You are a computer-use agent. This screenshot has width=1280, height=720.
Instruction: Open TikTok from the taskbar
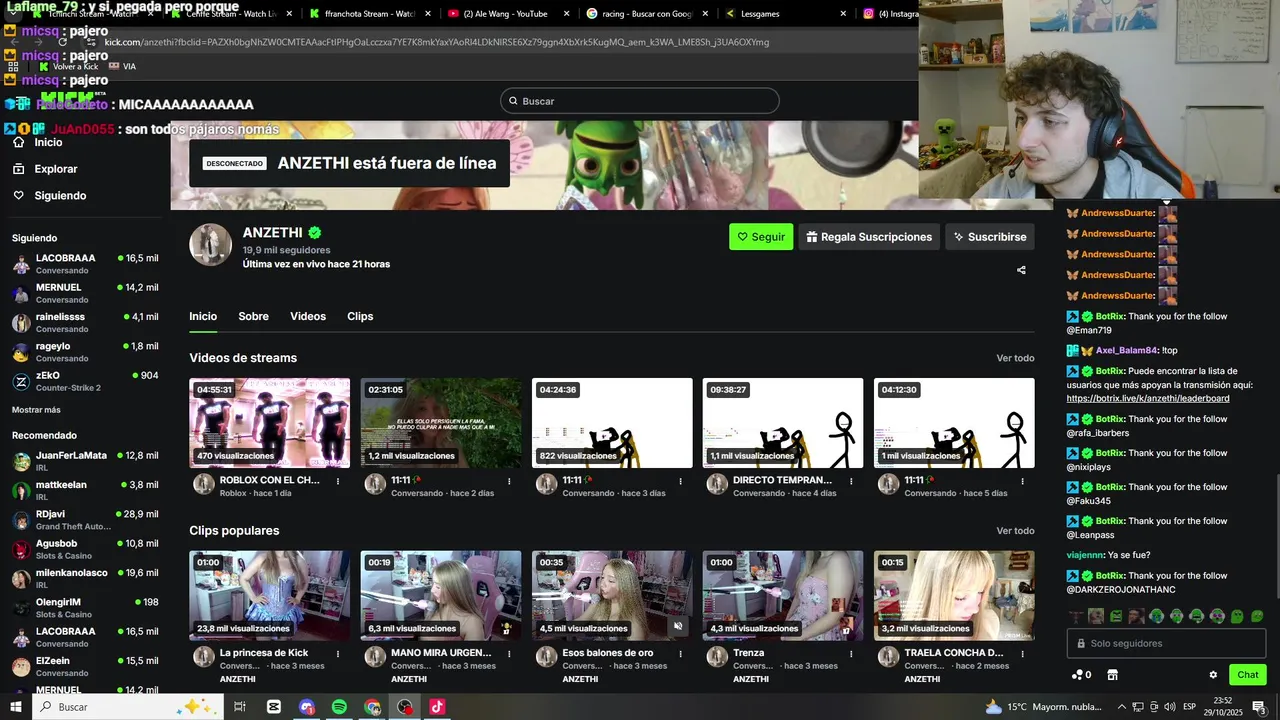[437, 707]
